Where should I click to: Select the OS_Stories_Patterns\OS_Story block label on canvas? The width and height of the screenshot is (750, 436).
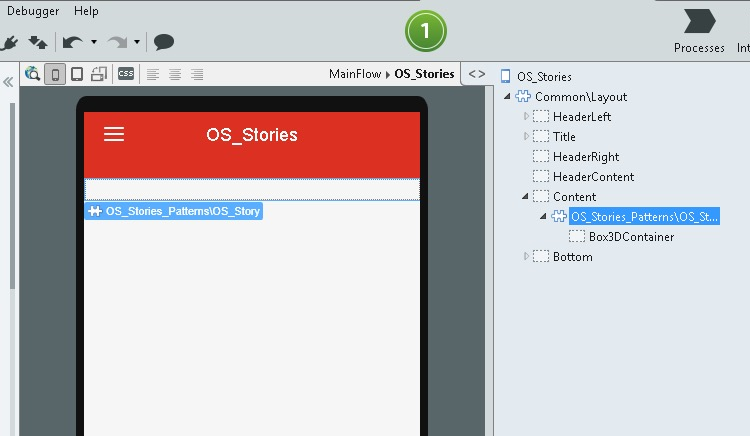(x=174, y=211)
